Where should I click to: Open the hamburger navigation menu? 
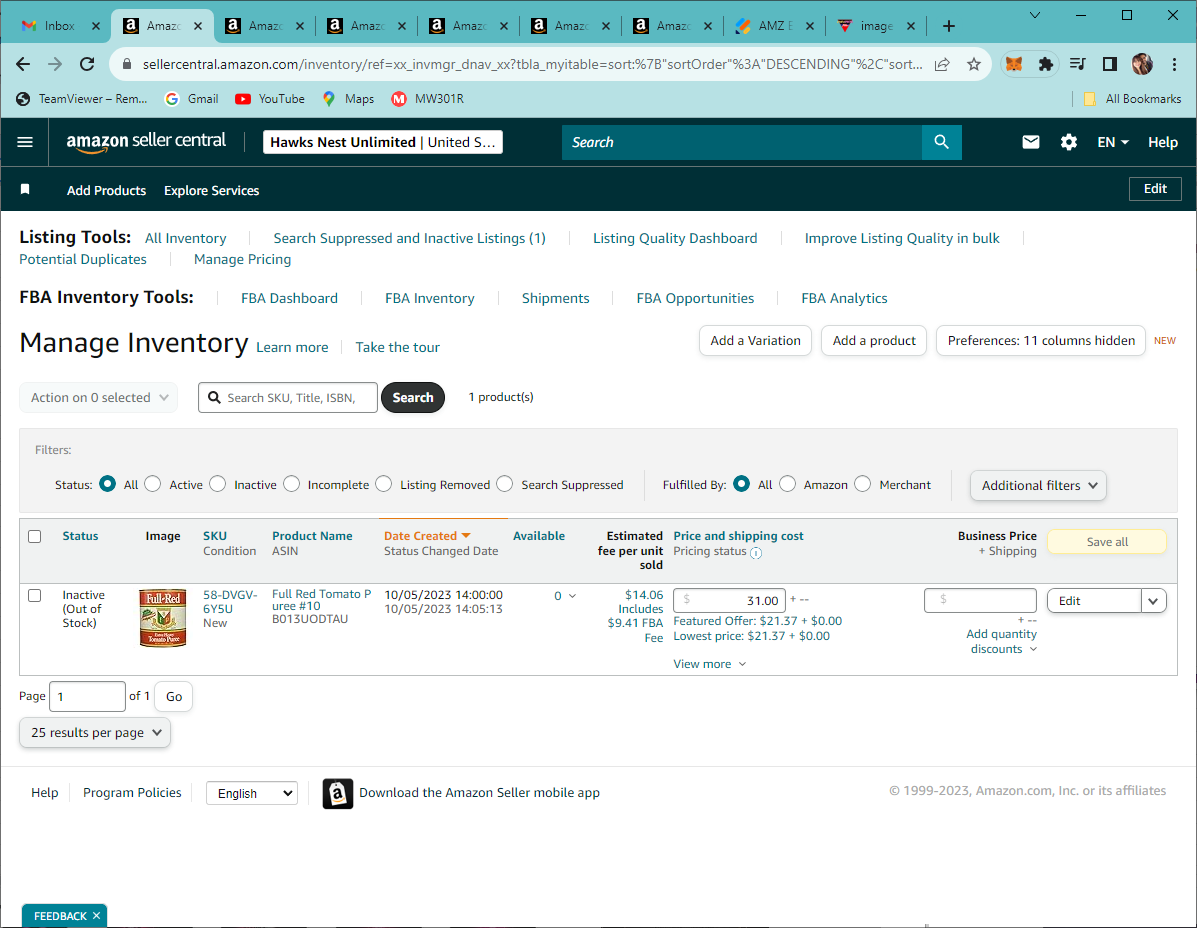tap(24, 142)
